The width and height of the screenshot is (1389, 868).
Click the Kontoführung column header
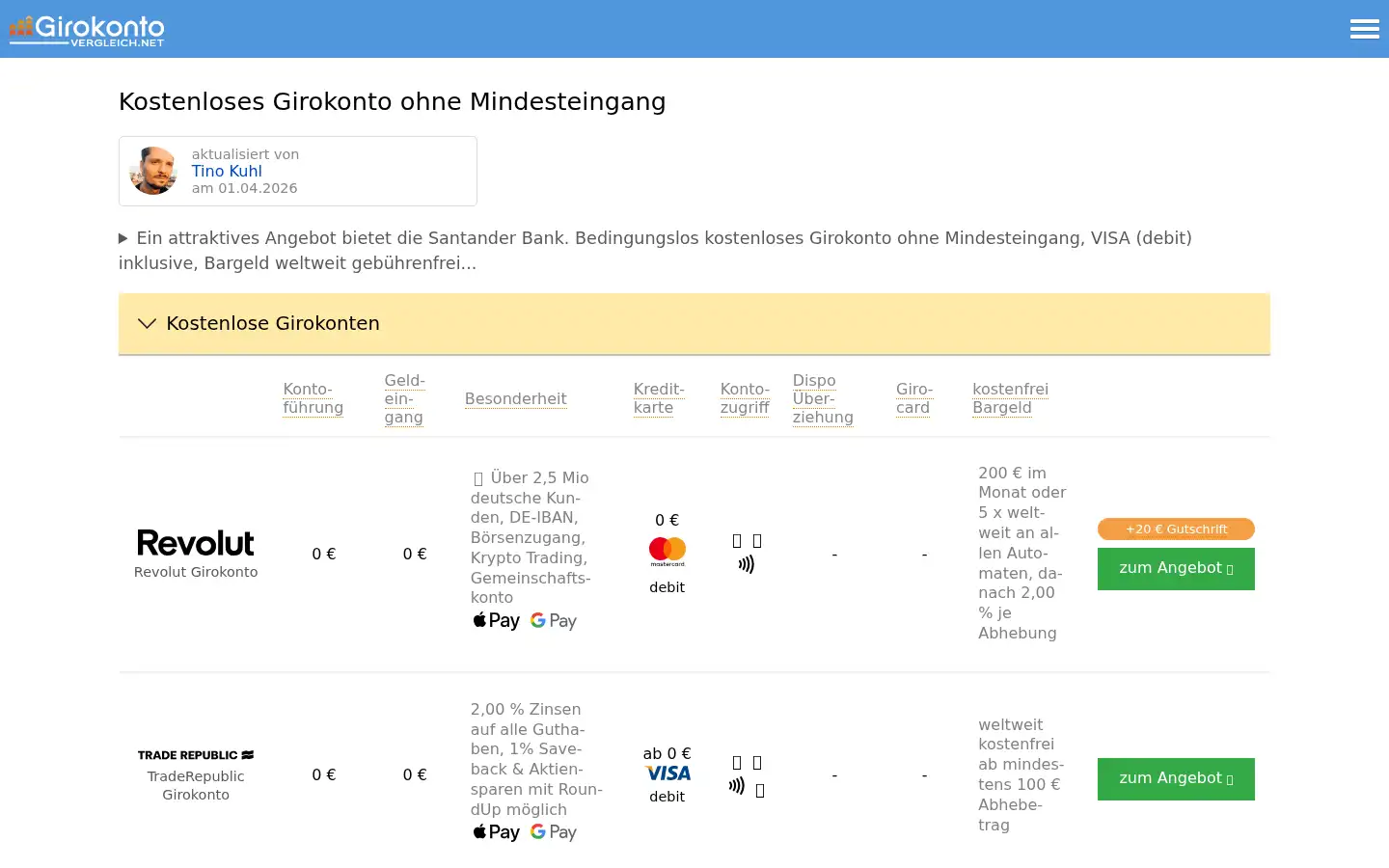313,398
